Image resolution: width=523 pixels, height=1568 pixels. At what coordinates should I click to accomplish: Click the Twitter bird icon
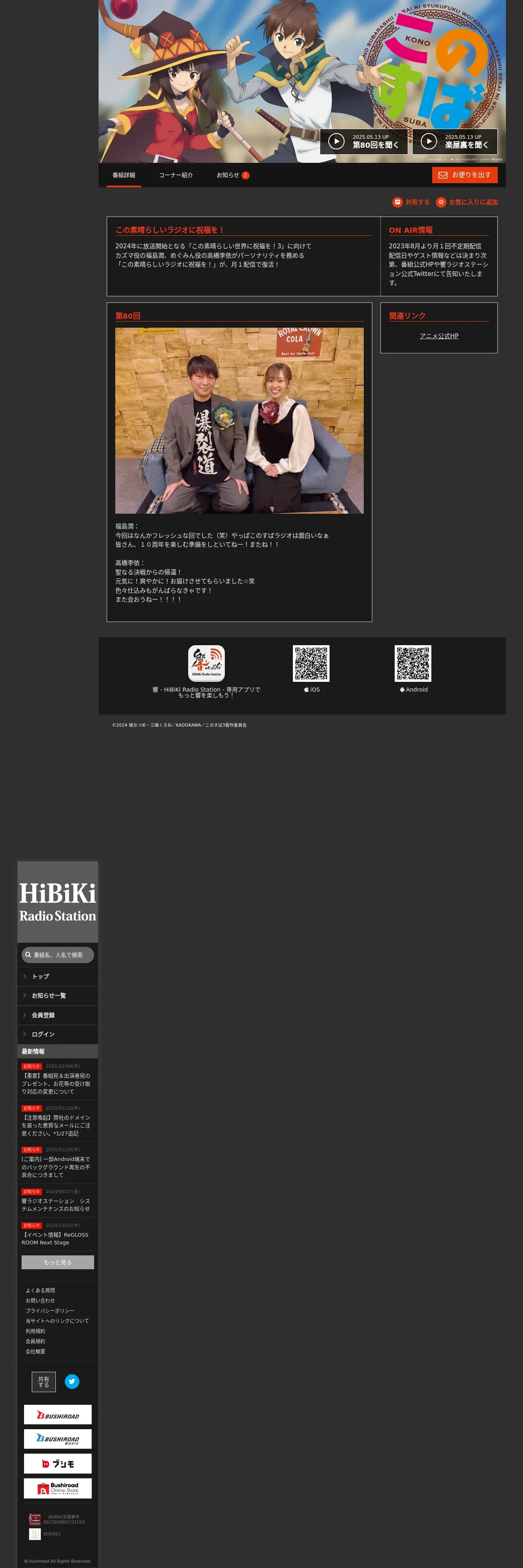[72, 1382]
